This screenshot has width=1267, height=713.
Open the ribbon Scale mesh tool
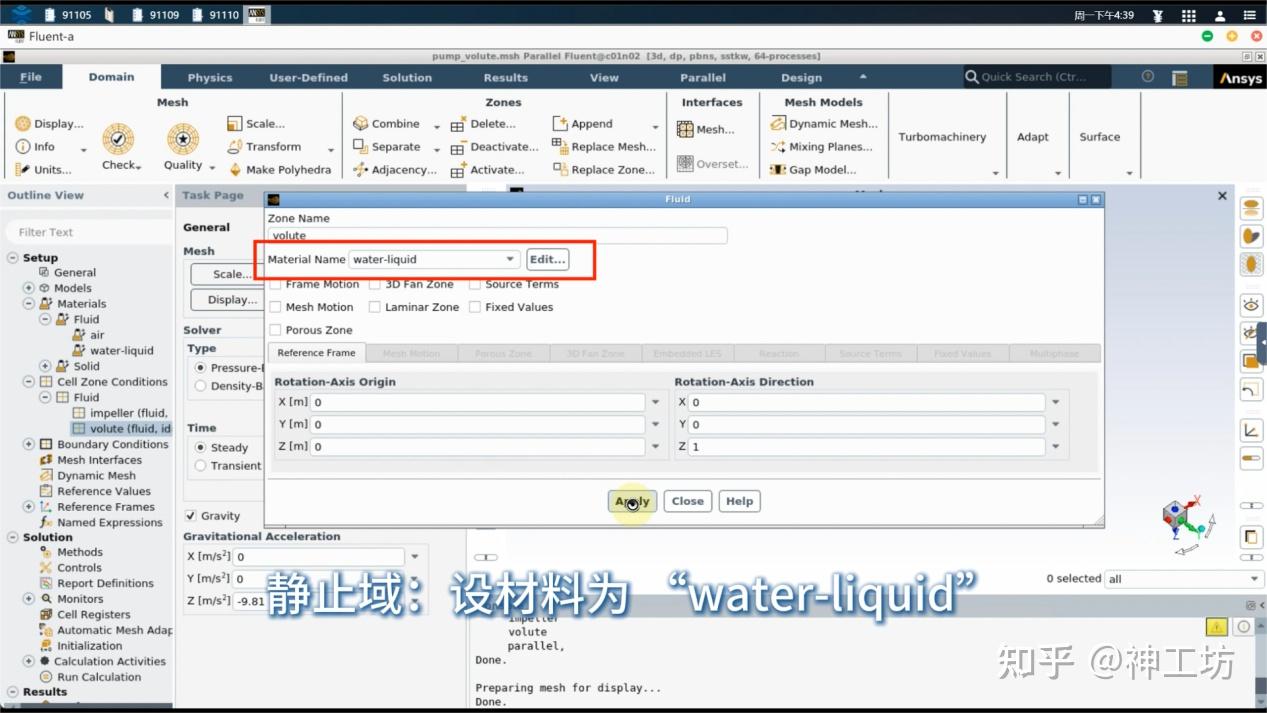pyautogui.click(x=256, y=124)
